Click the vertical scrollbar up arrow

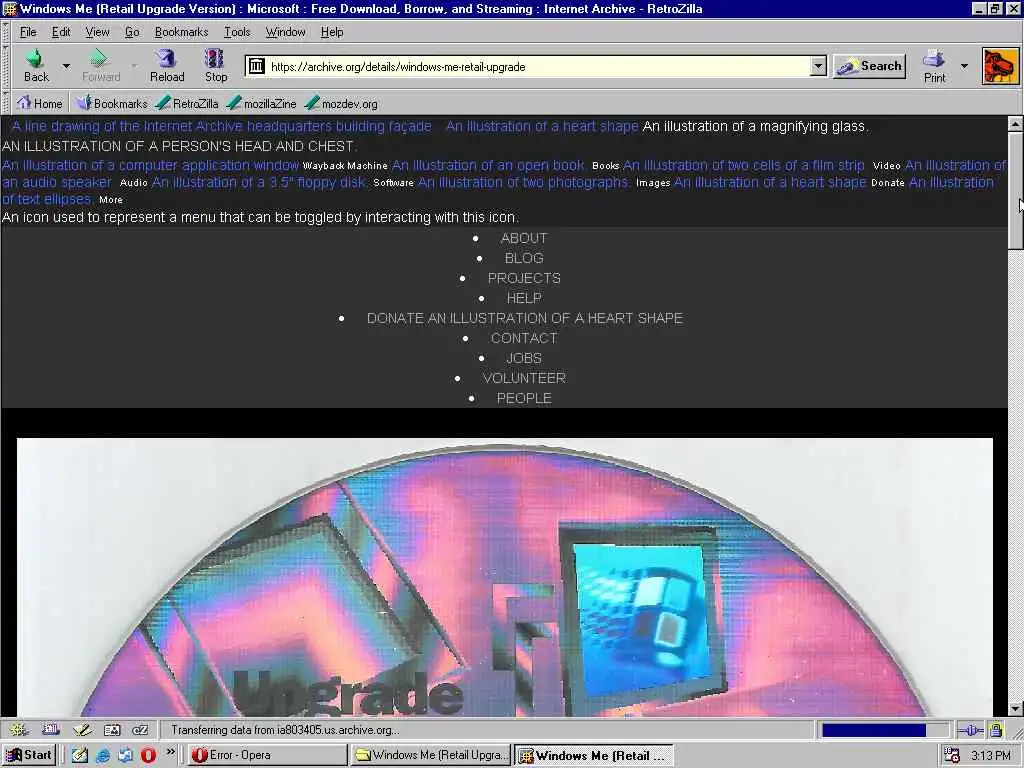[1015, 123]
